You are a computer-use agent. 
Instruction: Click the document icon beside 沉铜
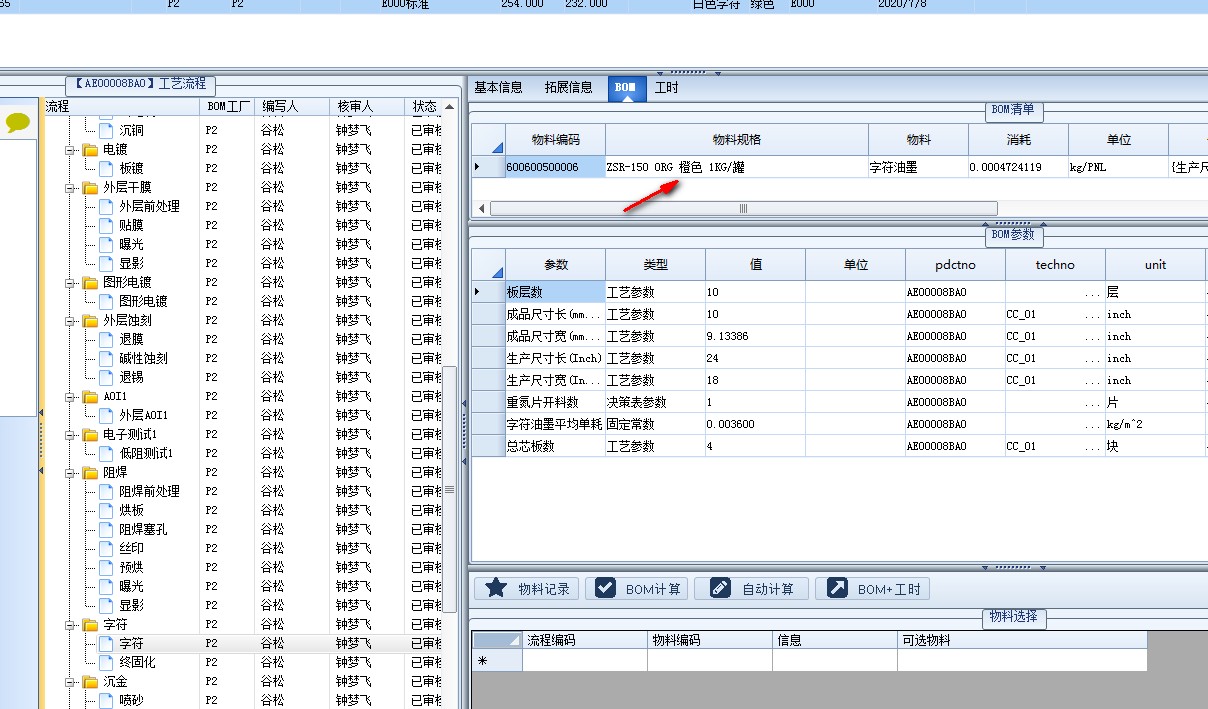pyautogui.click(x=107, y=130)
